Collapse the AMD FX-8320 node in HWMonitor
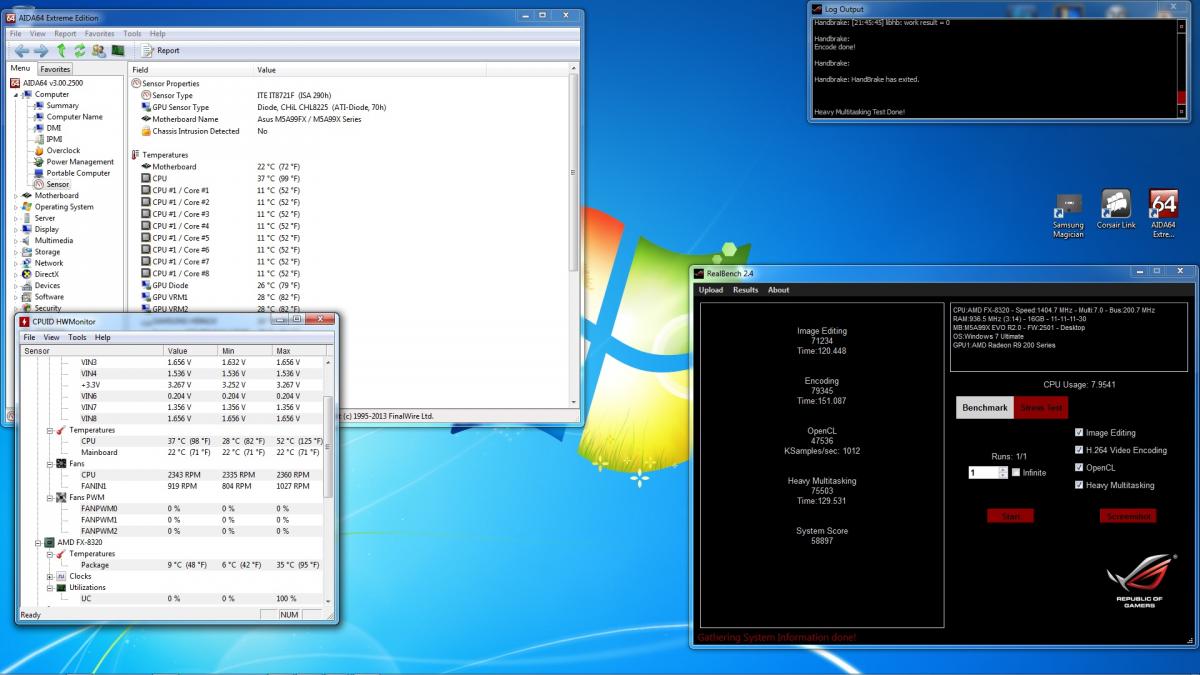 point(38,542)
